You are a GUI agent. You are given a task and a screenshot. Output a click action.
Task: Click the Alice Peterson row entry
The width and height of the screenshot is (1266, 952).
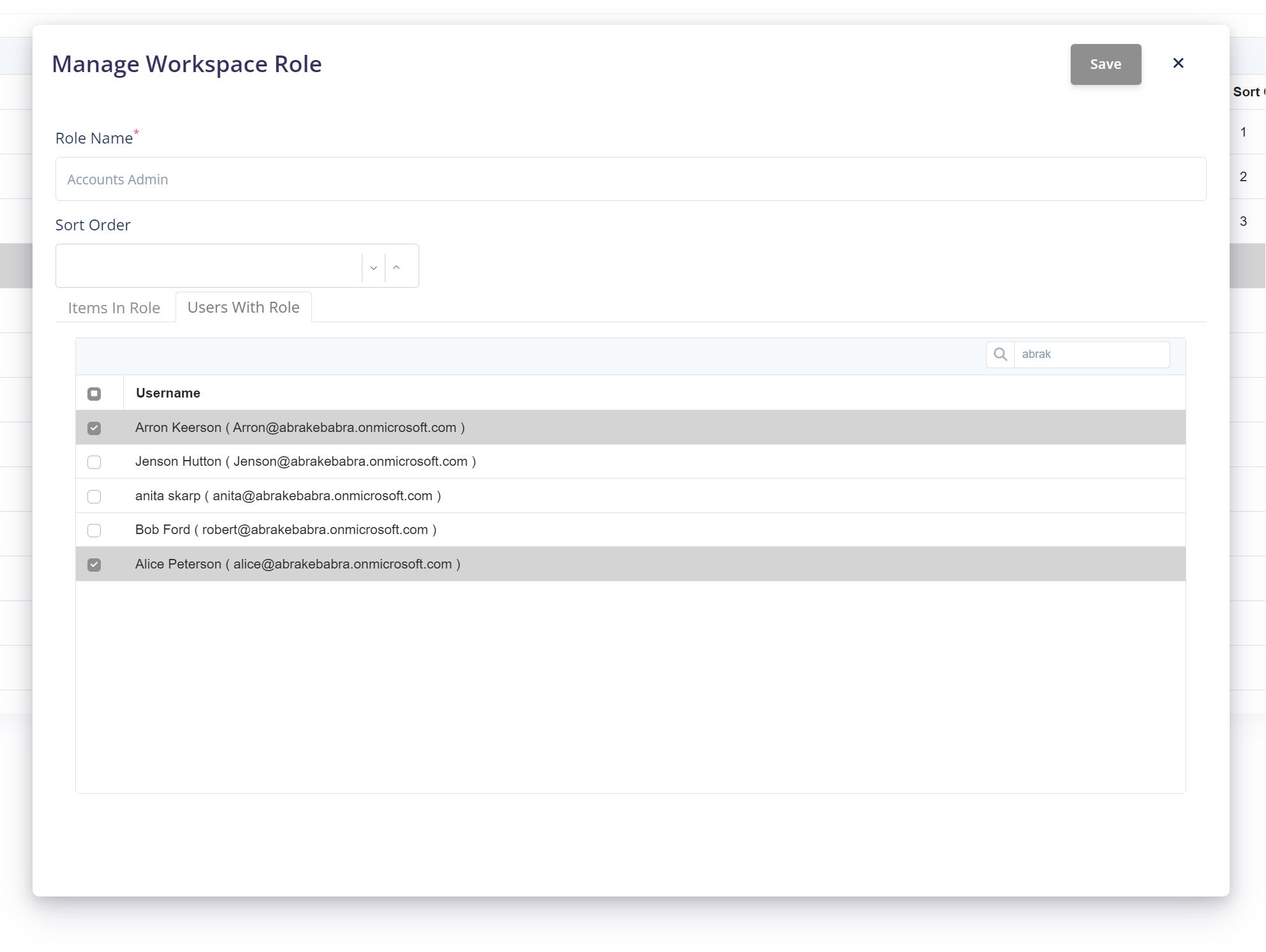coord(297,564)
